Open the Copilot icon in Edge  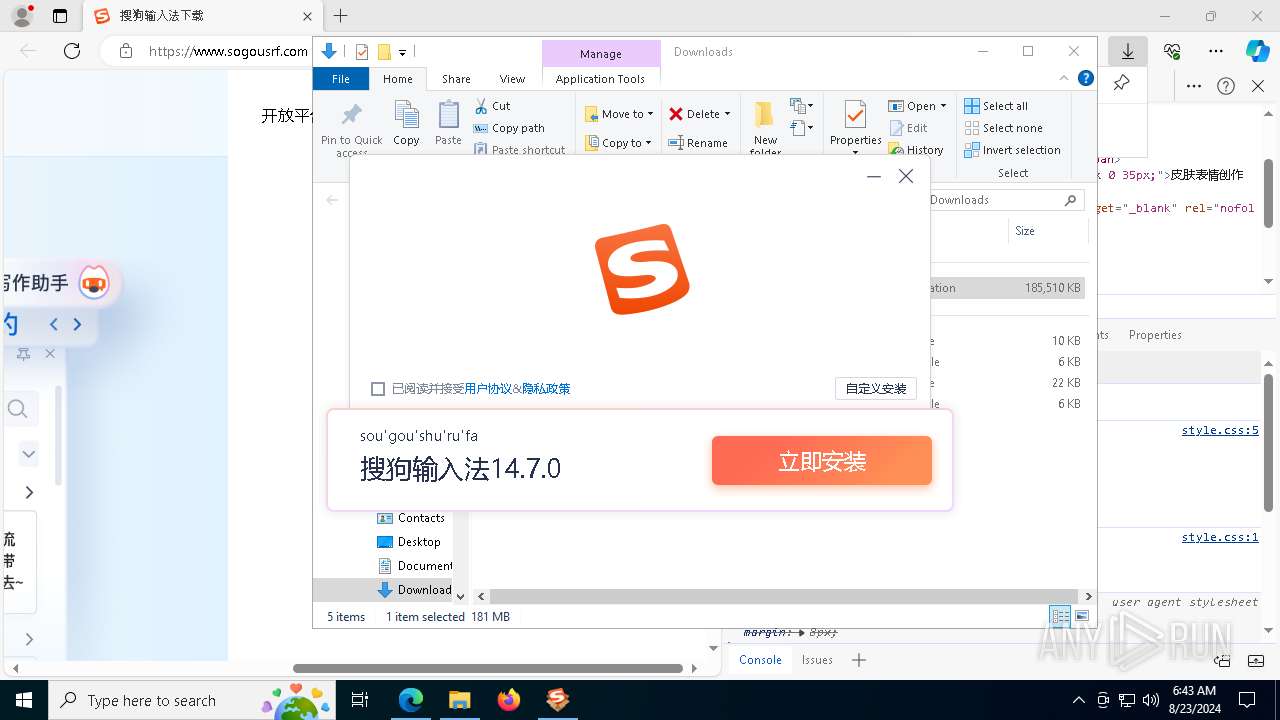(x=1257, y=51)
